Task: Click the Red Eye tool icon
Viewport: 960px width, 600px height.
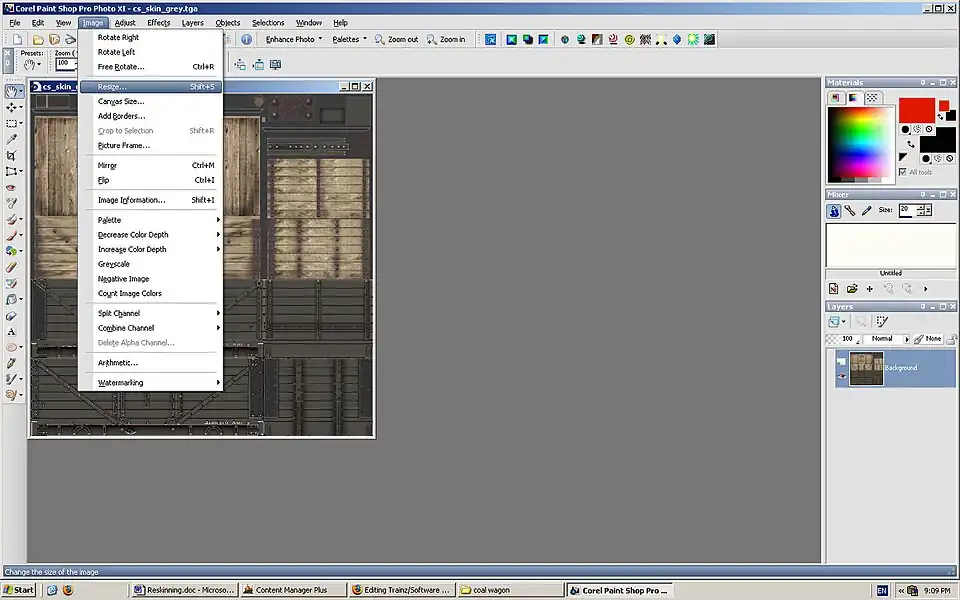Action: 12,187
